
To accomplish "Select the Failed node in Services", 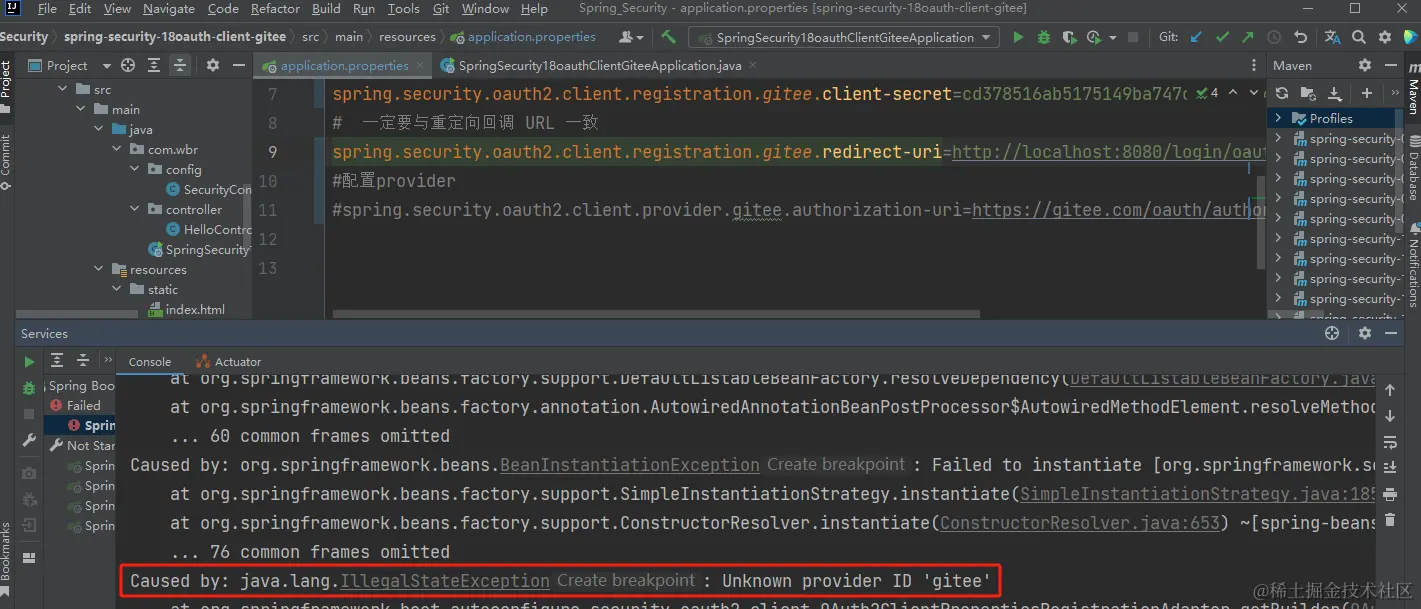I will coord(76,405).
